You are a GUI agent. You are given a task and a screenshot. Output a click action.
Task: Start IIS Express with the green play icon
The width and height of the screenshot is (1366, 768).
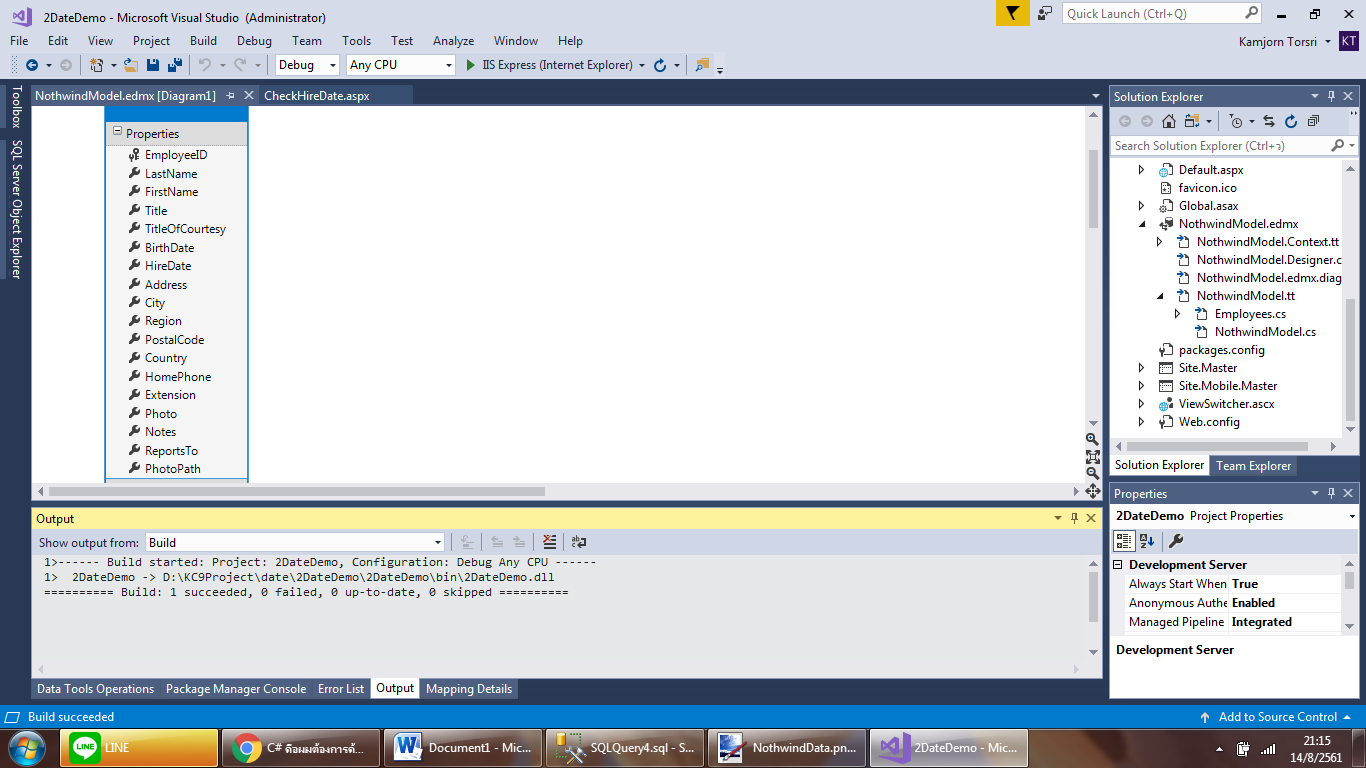[x=471, y=65]
